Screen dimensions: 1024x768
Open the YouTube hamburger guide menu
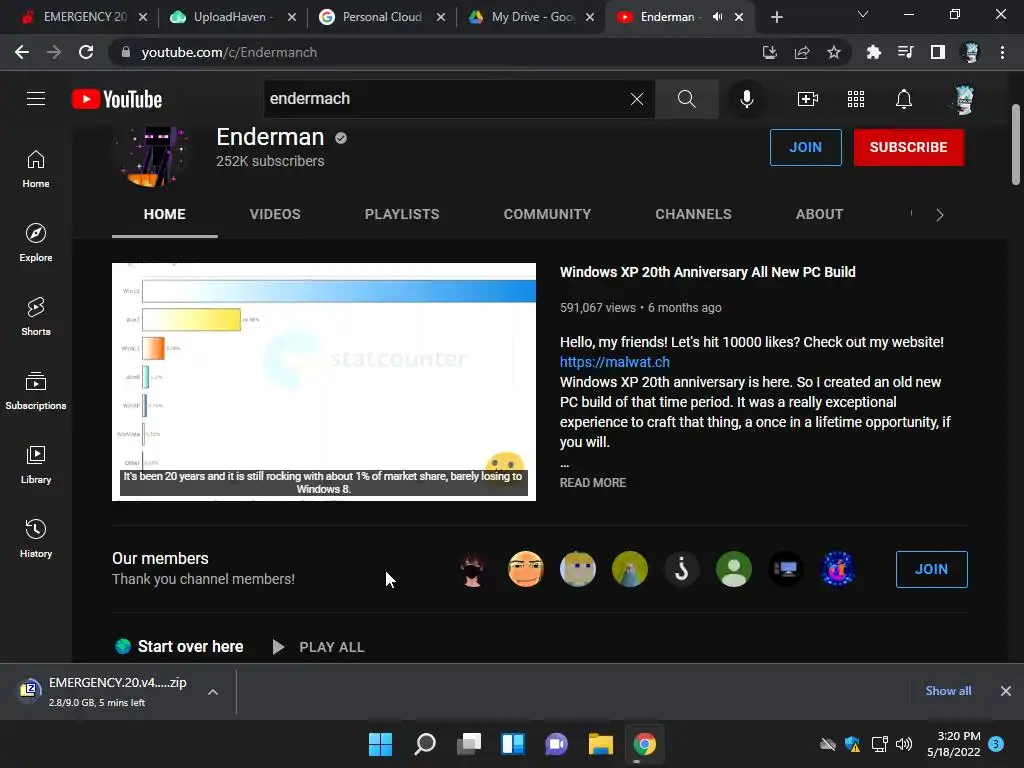click(x=36, y=99)
